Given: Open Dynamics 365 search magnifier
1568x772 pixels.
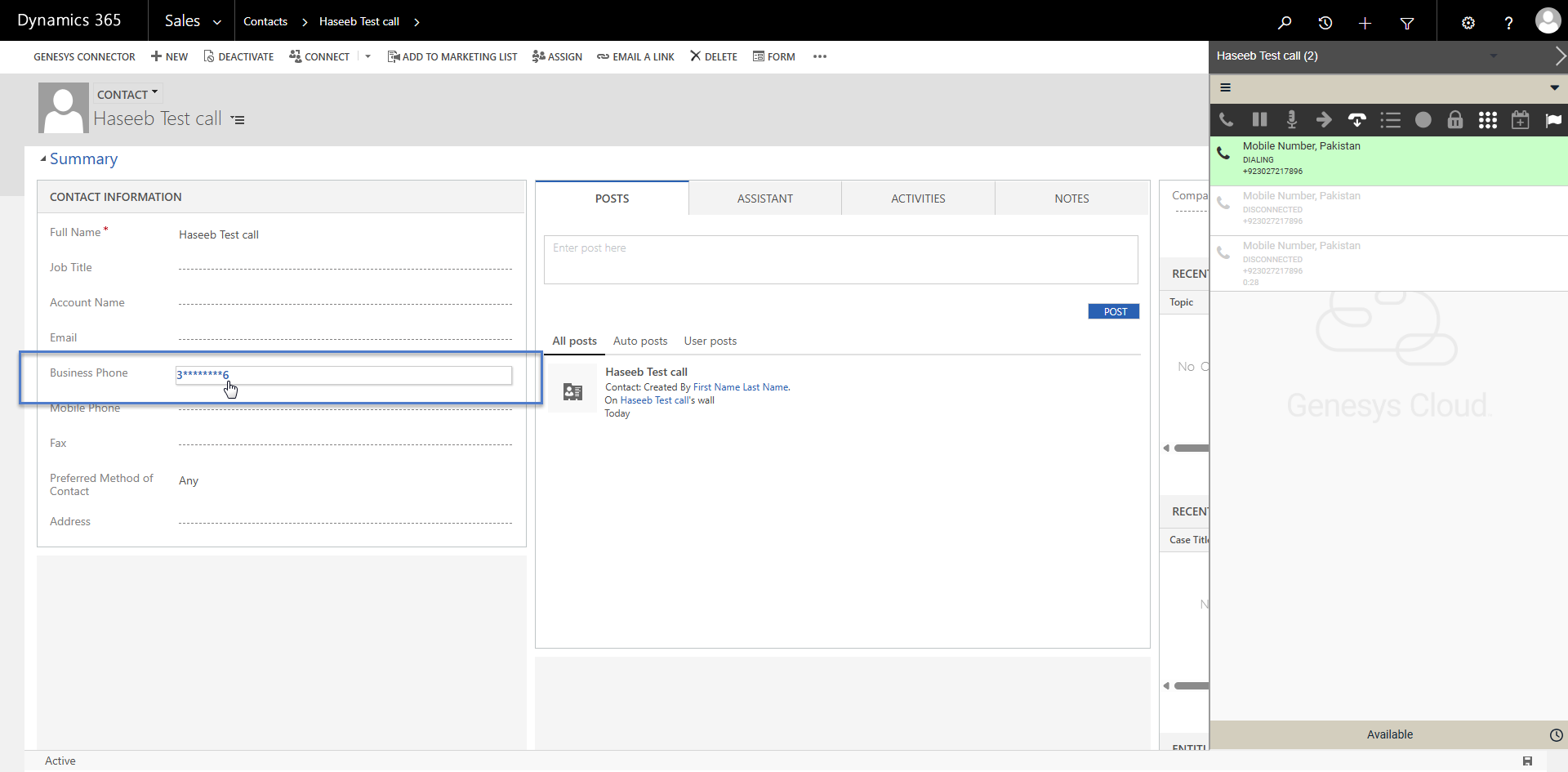Looking at the screenshot, I should click(1285, 23).
